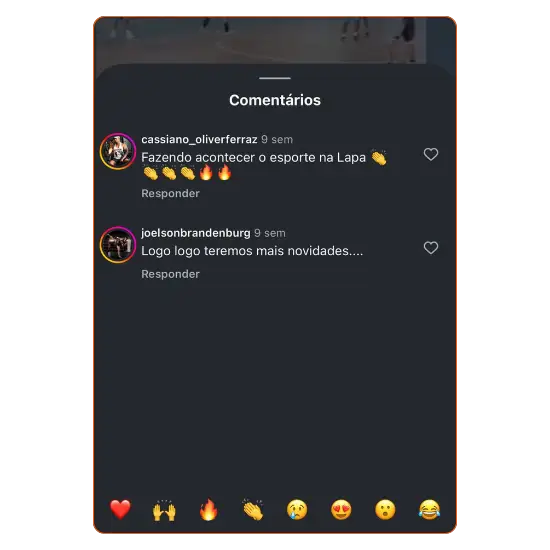
Task: Open joelsonbrandenburg's profile picture
Action: 118,245
